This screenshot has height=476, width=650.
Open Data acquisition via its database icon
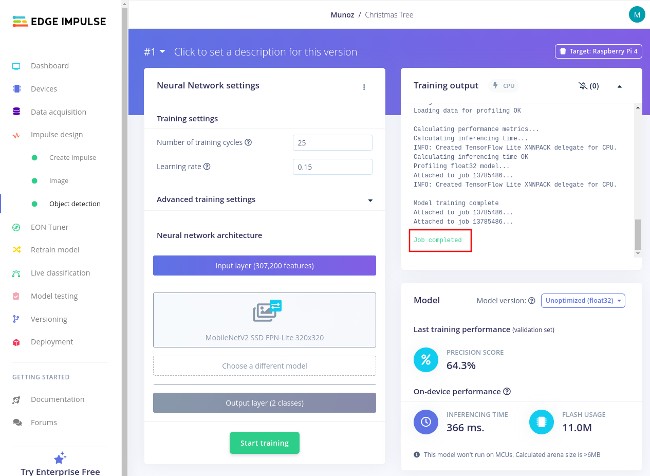(x=16, y=112)
